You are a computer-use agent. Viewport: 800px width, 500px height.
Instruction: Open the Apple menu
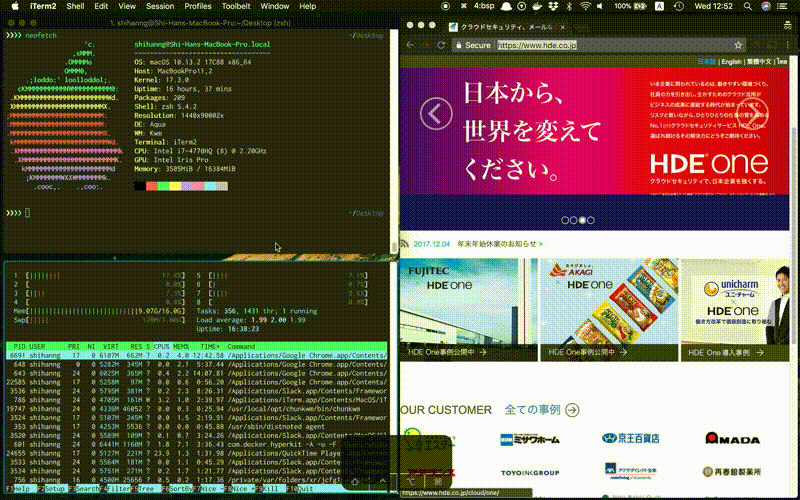(x=15, y=6)
